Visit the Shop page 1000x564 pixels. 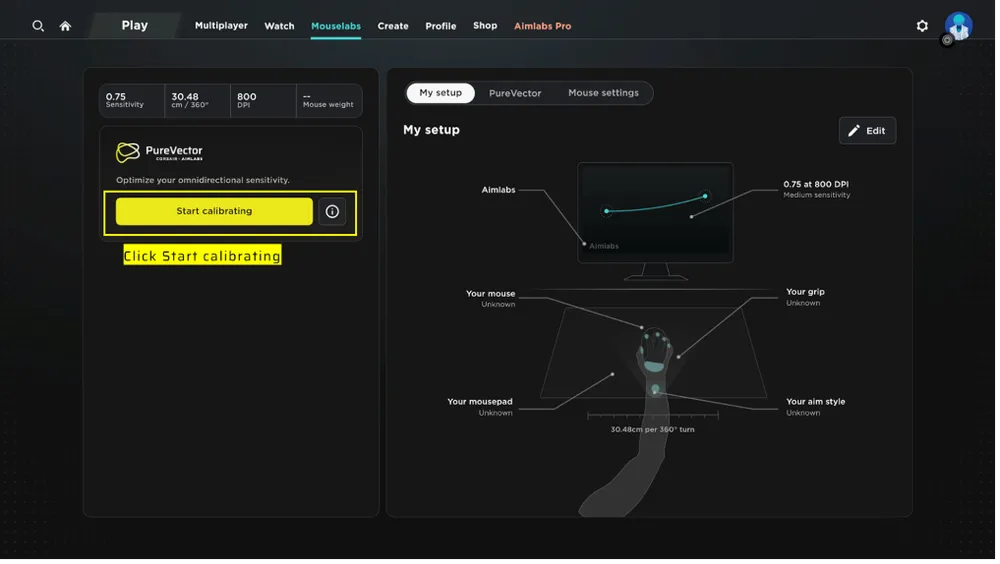[x=485, y=26]
